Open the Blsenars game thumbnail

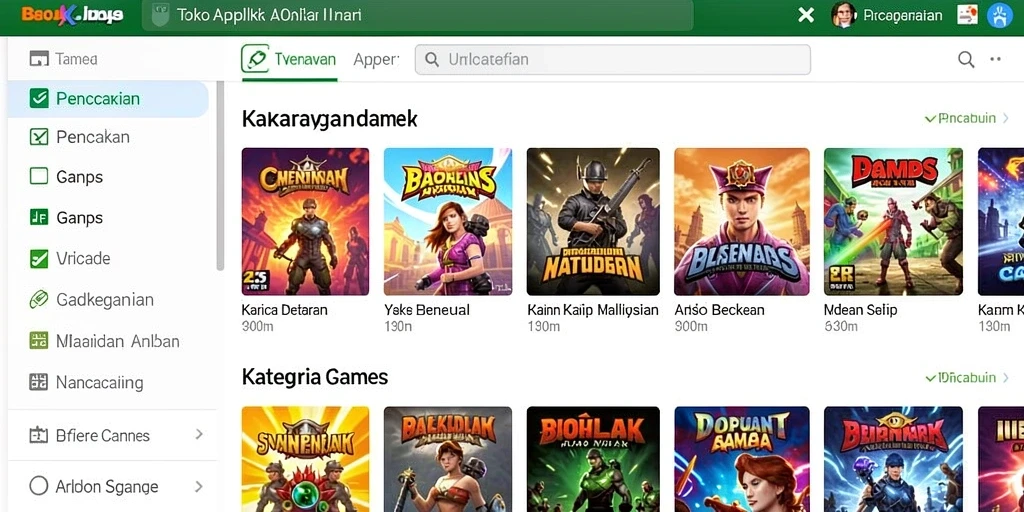pyautogui.click(x=742, y=221)
